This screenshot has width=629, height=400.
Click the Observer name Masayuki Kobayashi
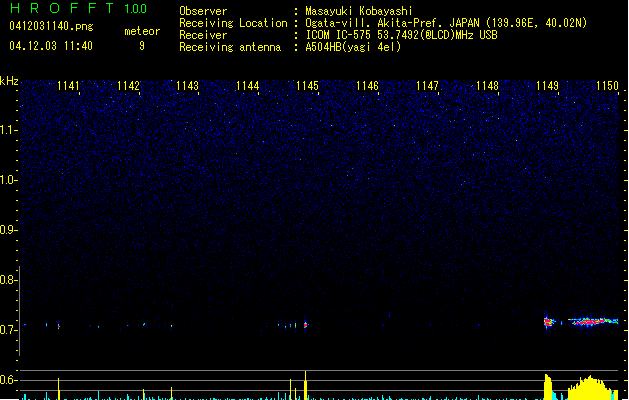tap(359, 11)
